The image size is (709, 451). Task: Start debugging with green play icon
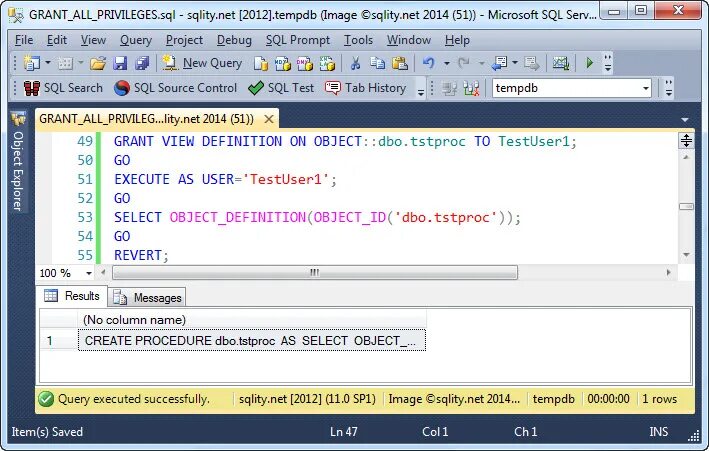pos(589,63)
